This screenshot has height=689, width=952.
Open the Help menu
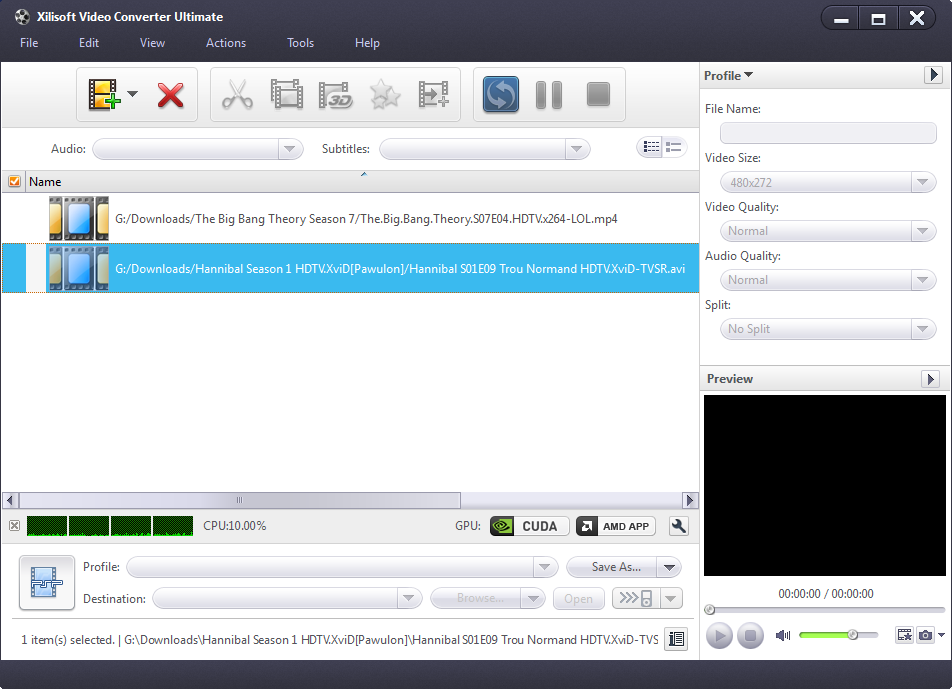coord(367,42)
